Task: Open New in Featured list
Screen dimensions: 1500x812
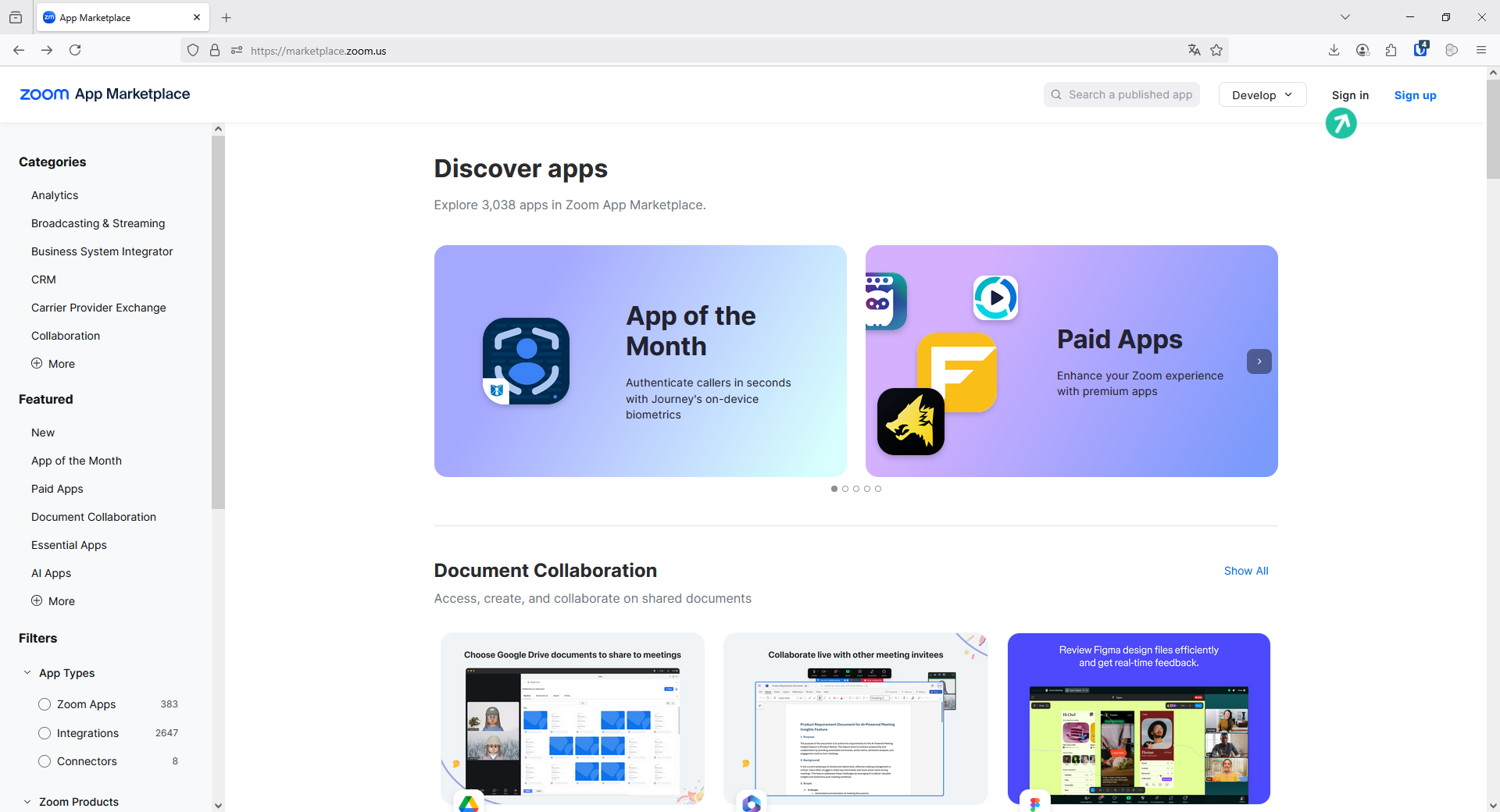Action: click(x=43, y=433)
